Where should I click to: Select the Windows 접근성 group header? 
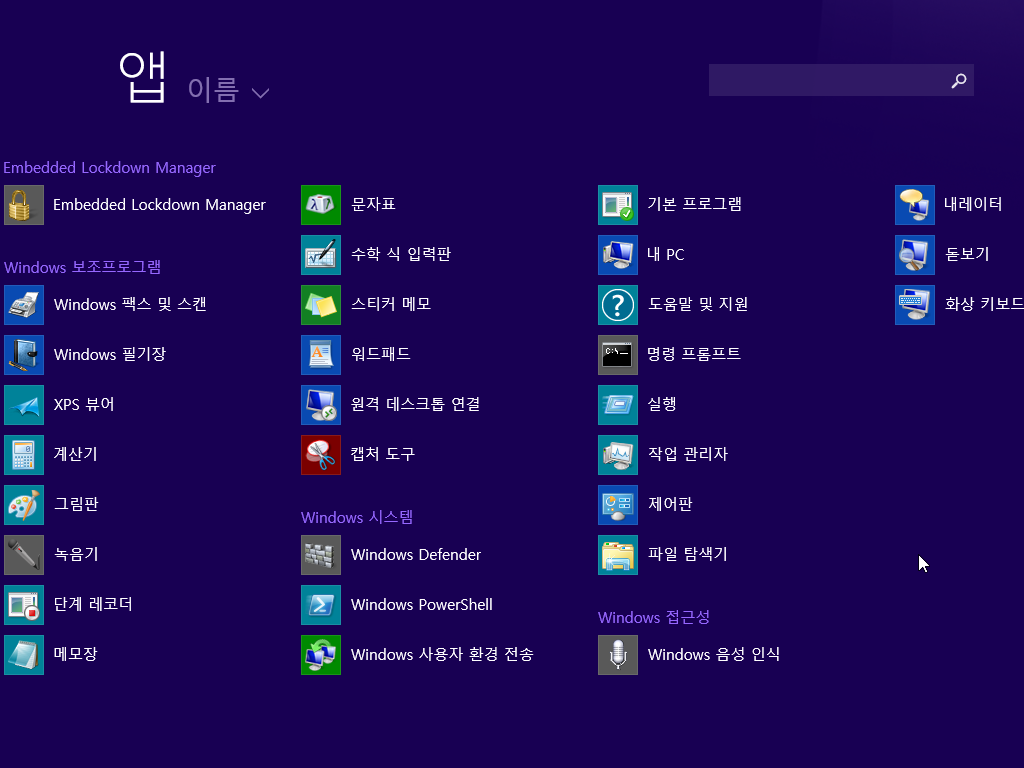[x=654, y=617]
